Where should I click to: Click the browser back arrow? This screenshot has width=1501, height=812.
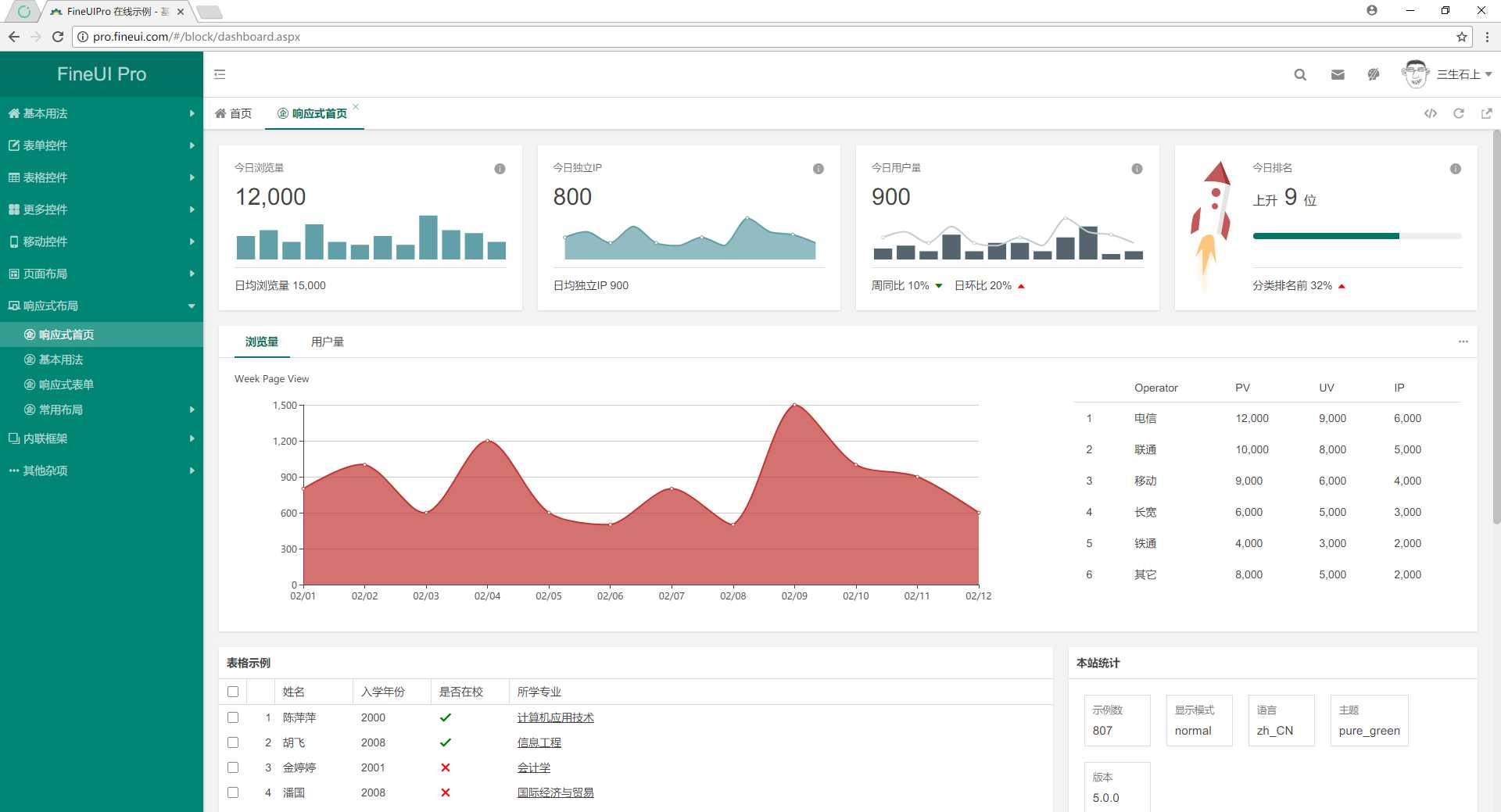point(14,37)
